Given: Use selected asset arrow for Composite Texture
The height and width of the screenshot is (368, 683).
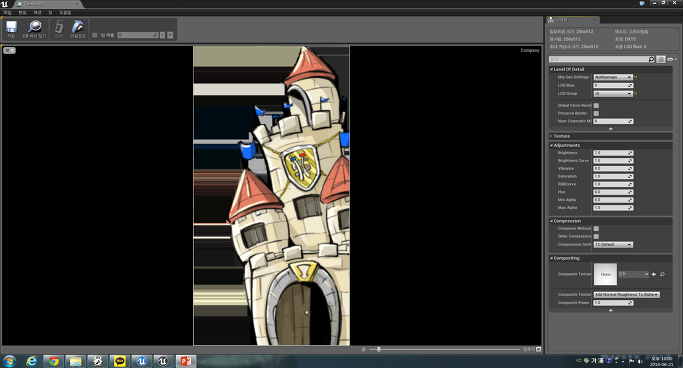Looking at the screenshot, I should pos(654,274).
